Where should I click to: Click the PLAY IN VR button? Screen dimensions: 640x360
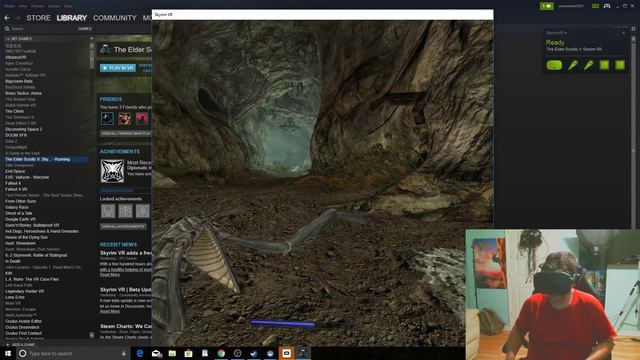pos(118,68)
